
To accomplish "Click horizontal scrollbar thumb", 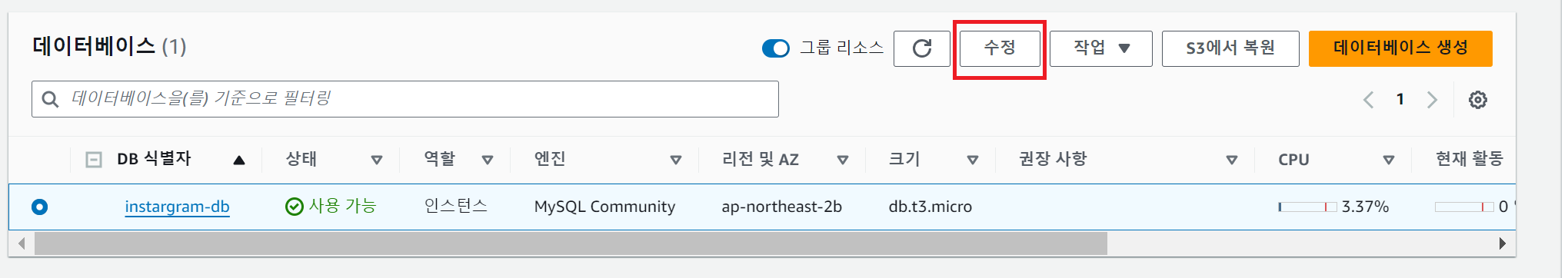I will click(x=571, y=243).
